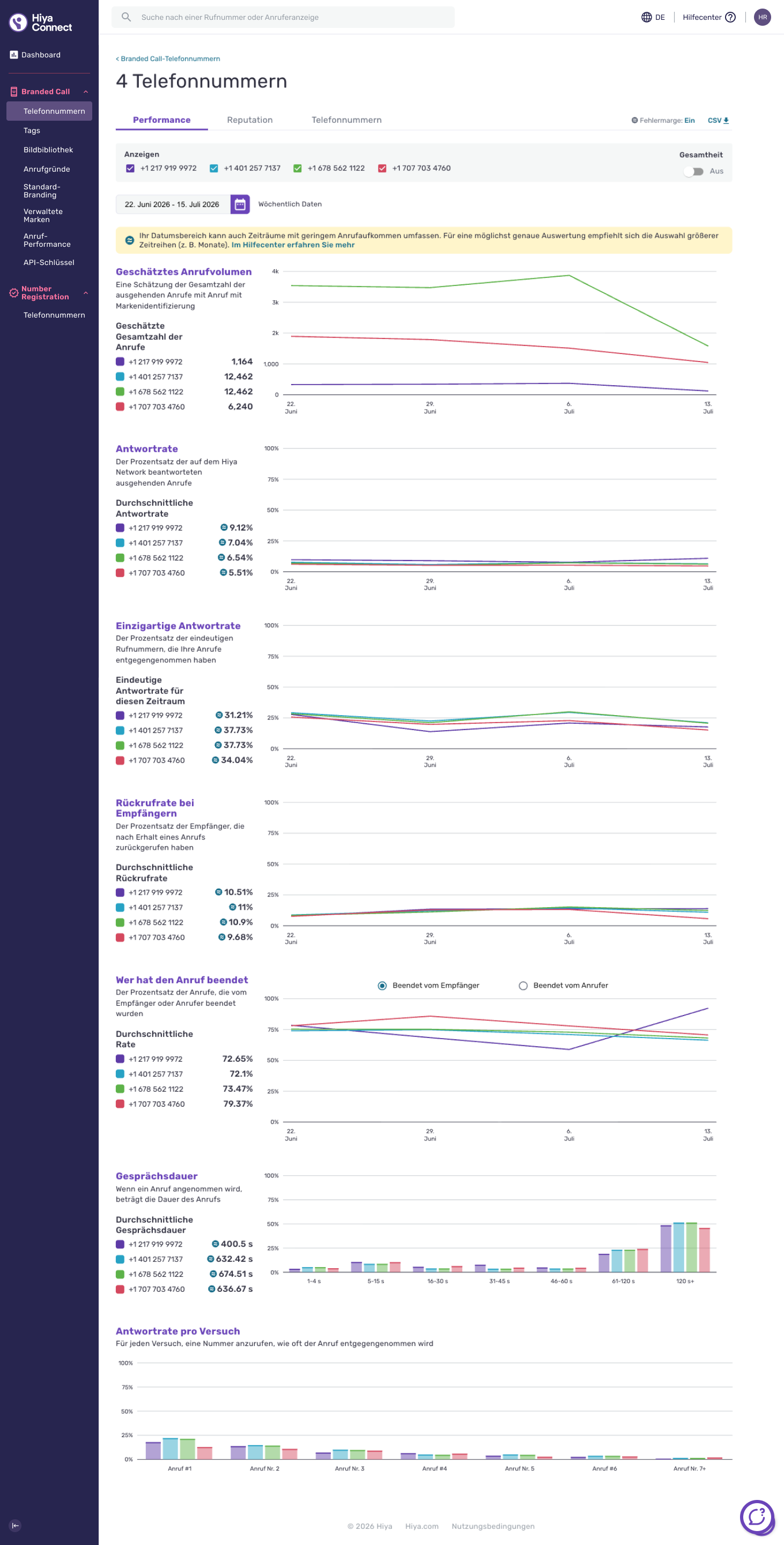This screenshot has height=1545, width=784.
Task: Click the HR user avatar
Action: tap(763, 17)
